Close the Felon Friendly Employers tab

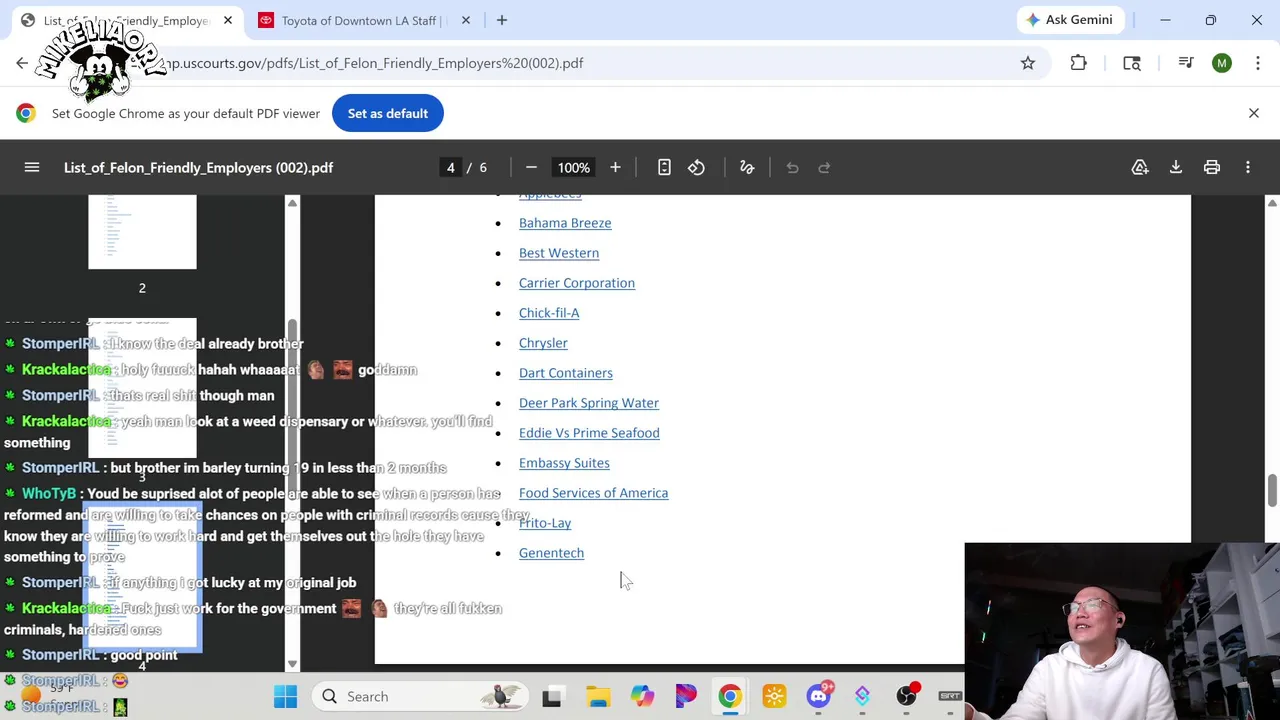[228, 20]
